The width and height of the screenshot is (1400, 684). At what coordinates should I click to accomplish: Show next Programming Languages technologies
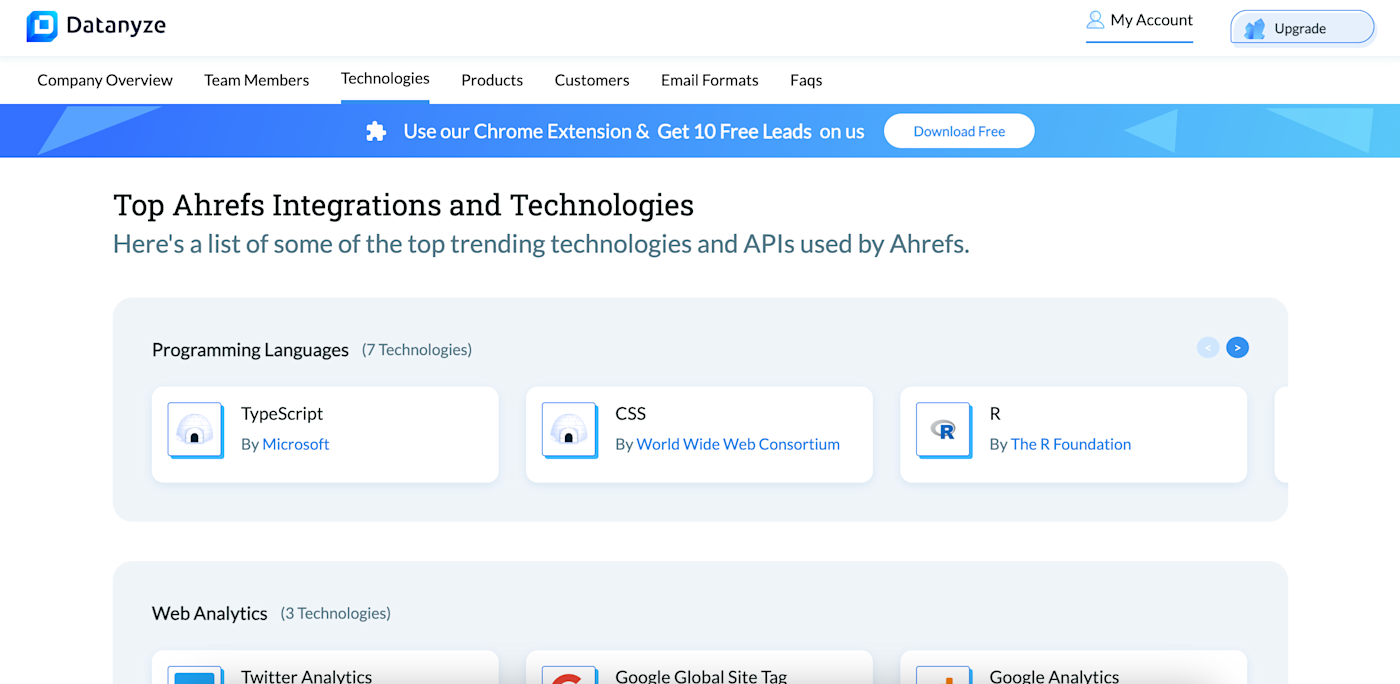pos(1237,348)
